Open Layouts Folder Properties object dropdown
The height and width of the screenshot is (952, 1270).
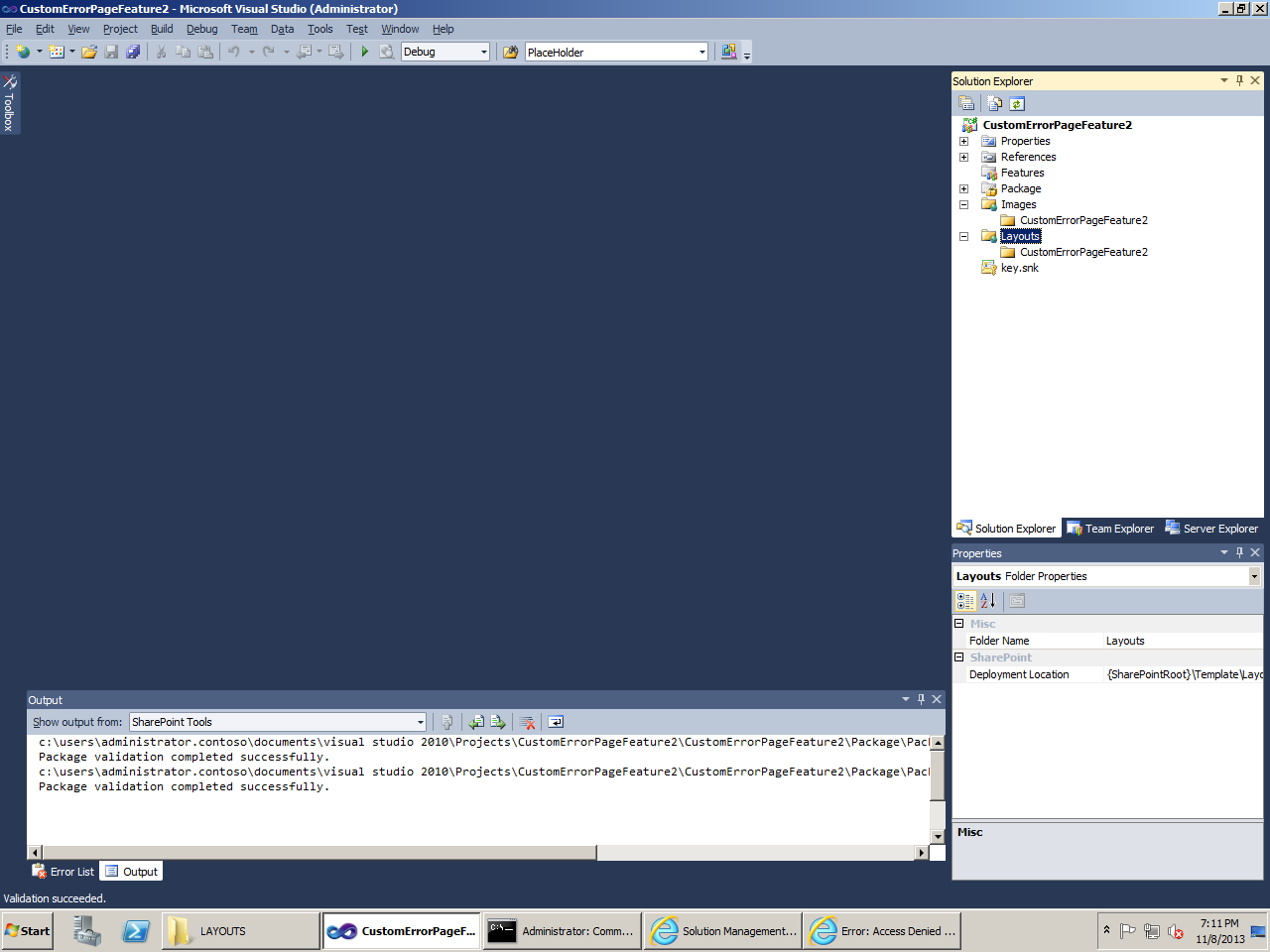tap(1254, 576)
